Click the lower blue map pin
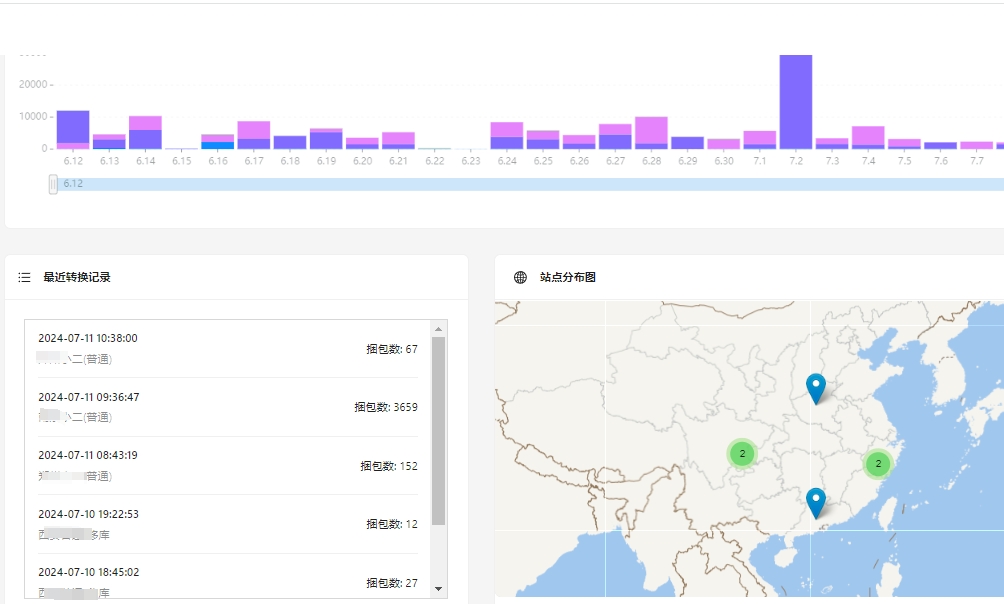The height and width of the screenshot is (604, 1004). tap(816, 501)
